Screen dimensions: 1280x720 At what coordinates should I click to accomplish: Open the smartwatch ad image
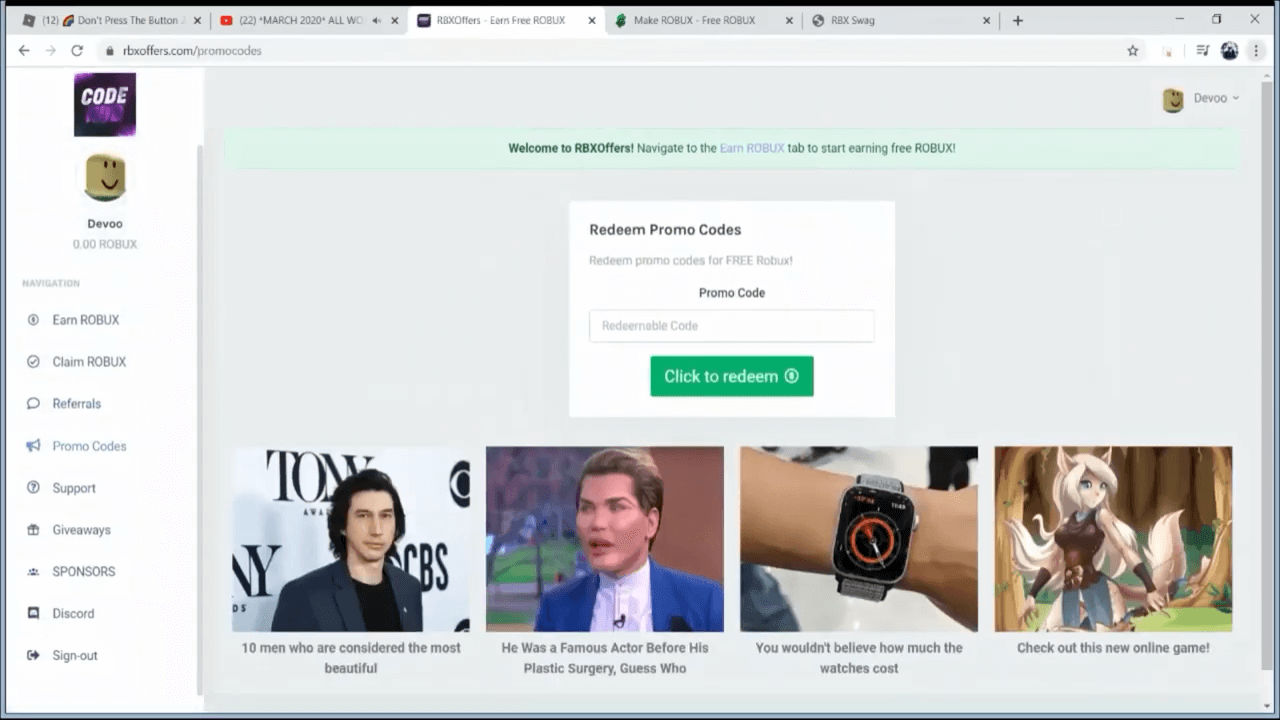click(859, 539)
